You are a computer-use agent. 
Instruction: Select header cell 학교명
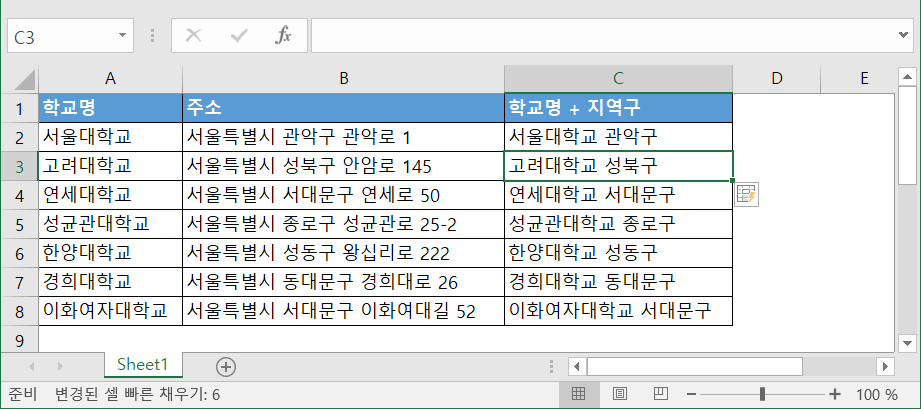(110, 108)
